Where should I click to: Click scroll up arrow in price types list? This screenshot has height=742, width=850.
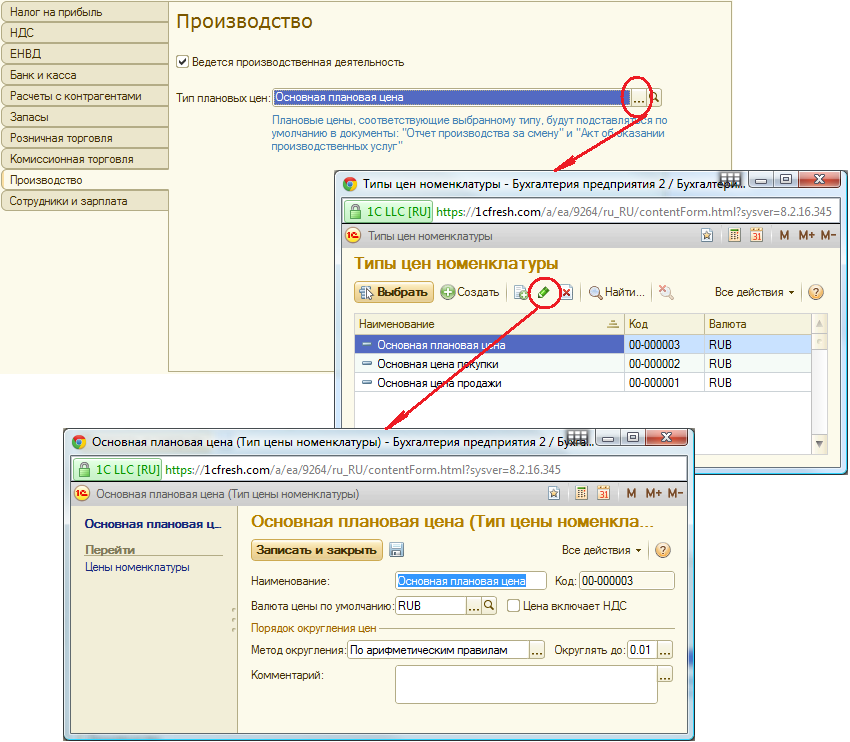tap(819, 324)
